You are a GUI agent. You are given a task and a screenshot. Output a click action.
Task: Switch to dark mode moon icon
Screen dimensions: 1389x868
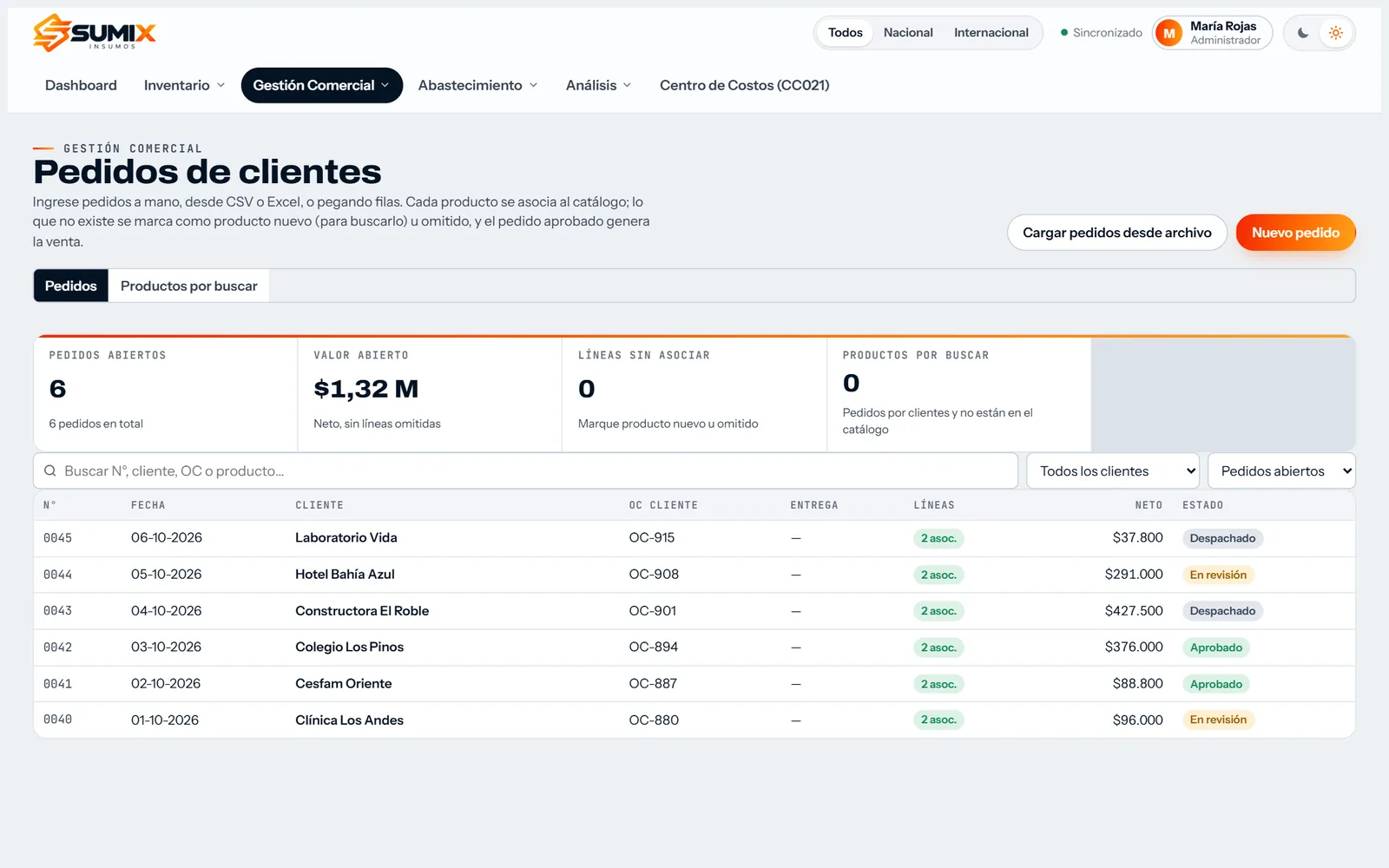1303,33
